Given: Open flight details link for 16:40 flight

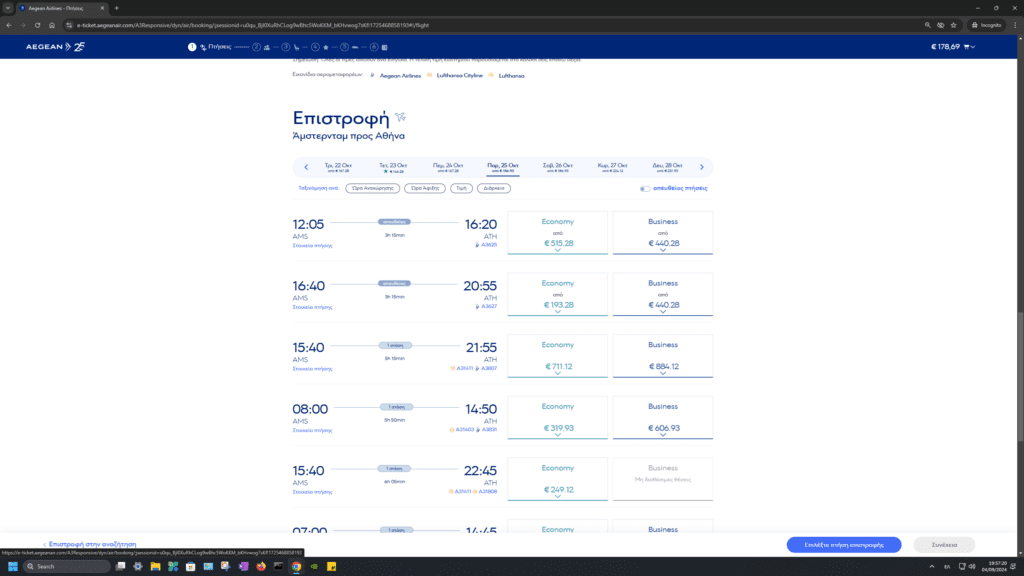Looking at the screenshot, I should (312, 307).
